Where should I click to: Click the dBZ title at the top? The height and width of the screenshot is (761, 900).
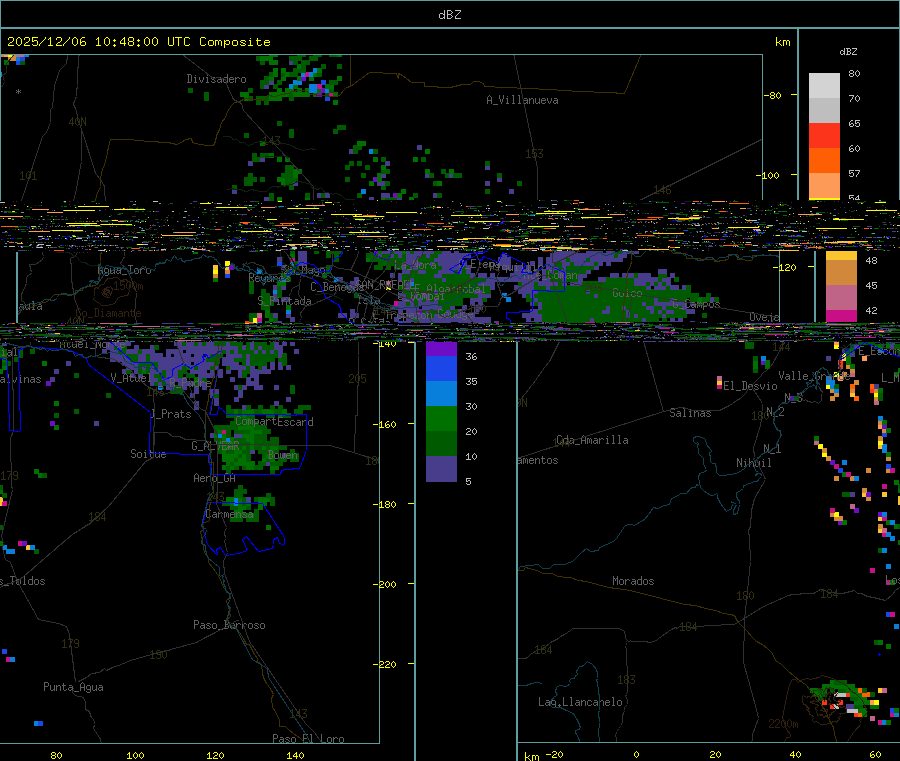point(449,14)
